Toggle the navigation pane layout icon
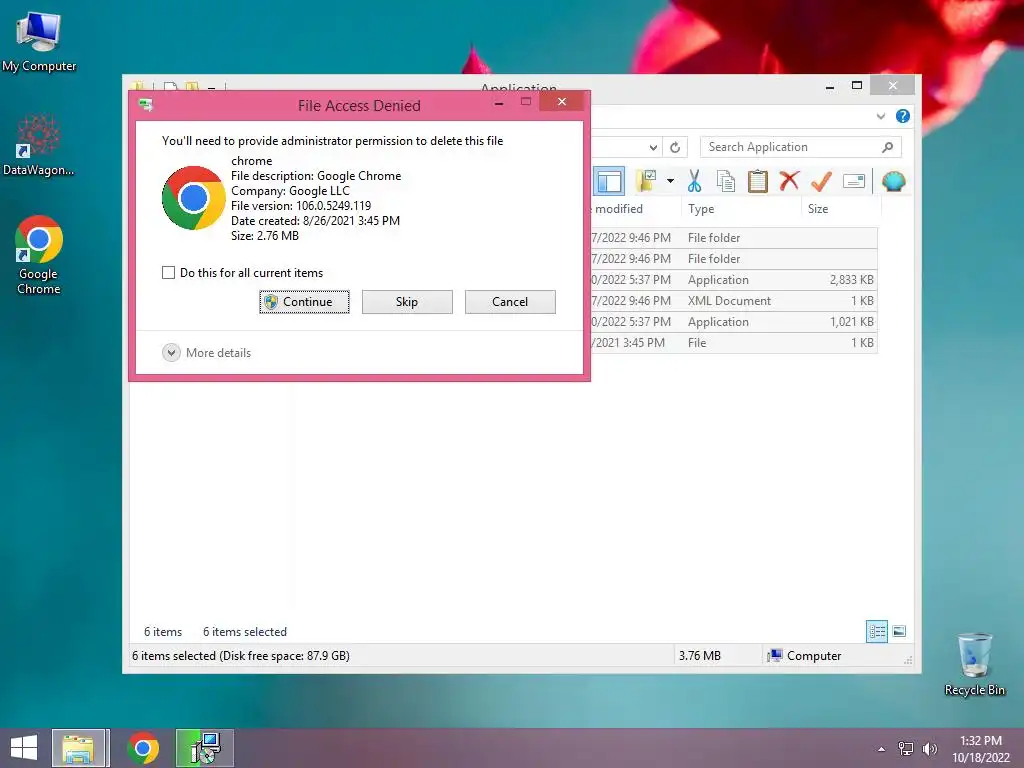The height and width of the screenshot is (768, 1024). pos(609,181)
